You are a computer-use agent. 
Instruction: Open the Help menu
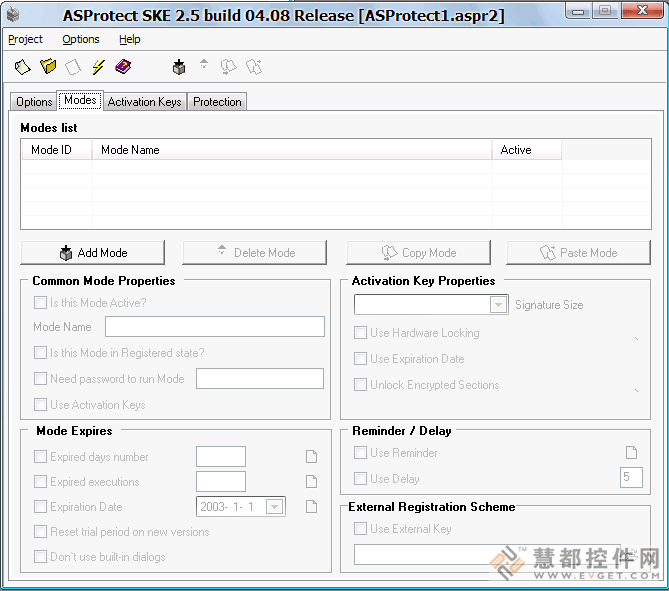point(129,39)
